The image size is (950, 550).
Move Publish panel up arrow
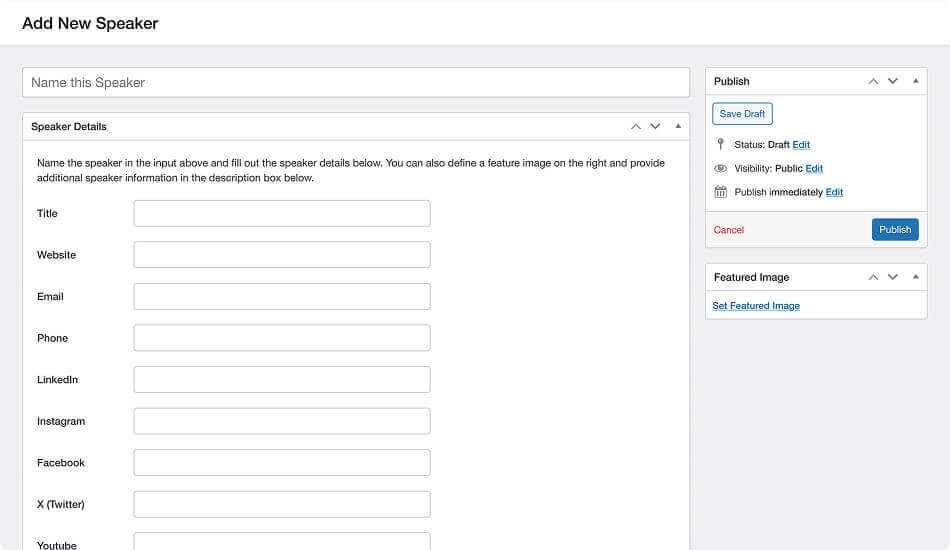tap(873, 81)
